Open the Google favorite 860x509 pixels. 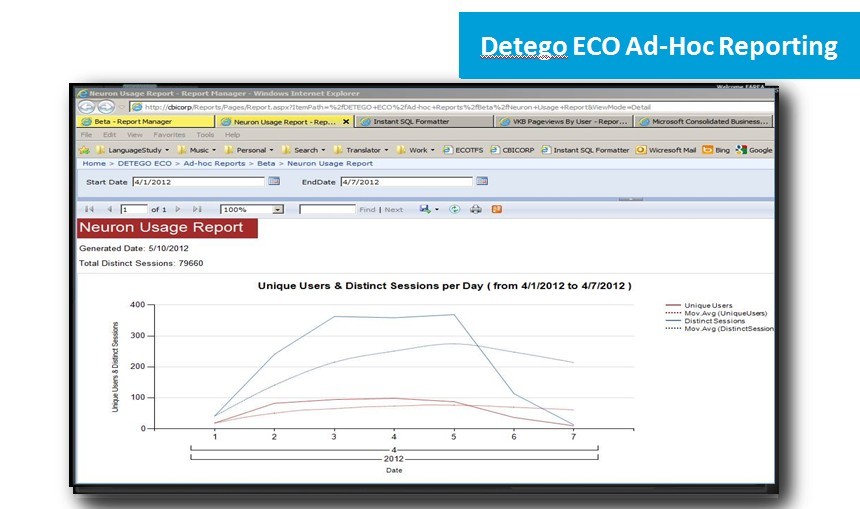754,150
